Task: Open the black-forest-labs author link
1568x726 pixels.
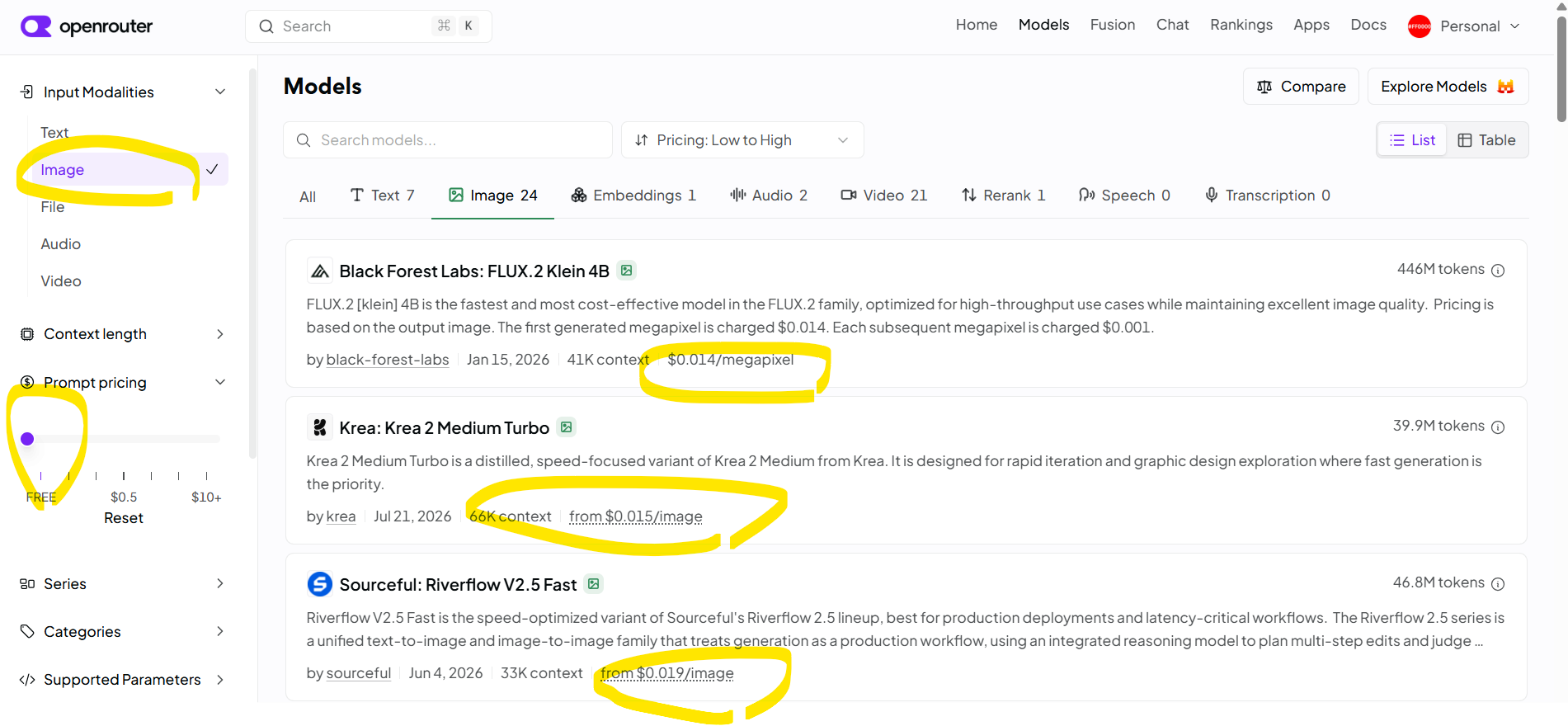Action: click(x=388, y=360)
